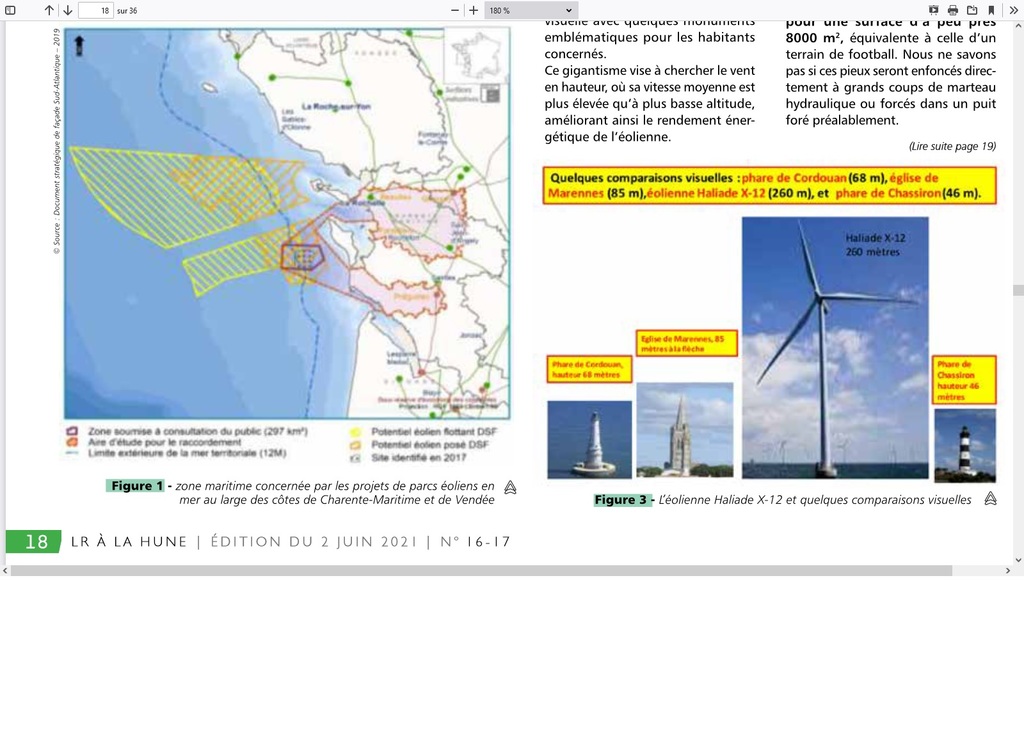The height and width of the screenshot is (731, 1024).
Task: Click the 'foré préalablement.' line
Action: pos(842,120)
